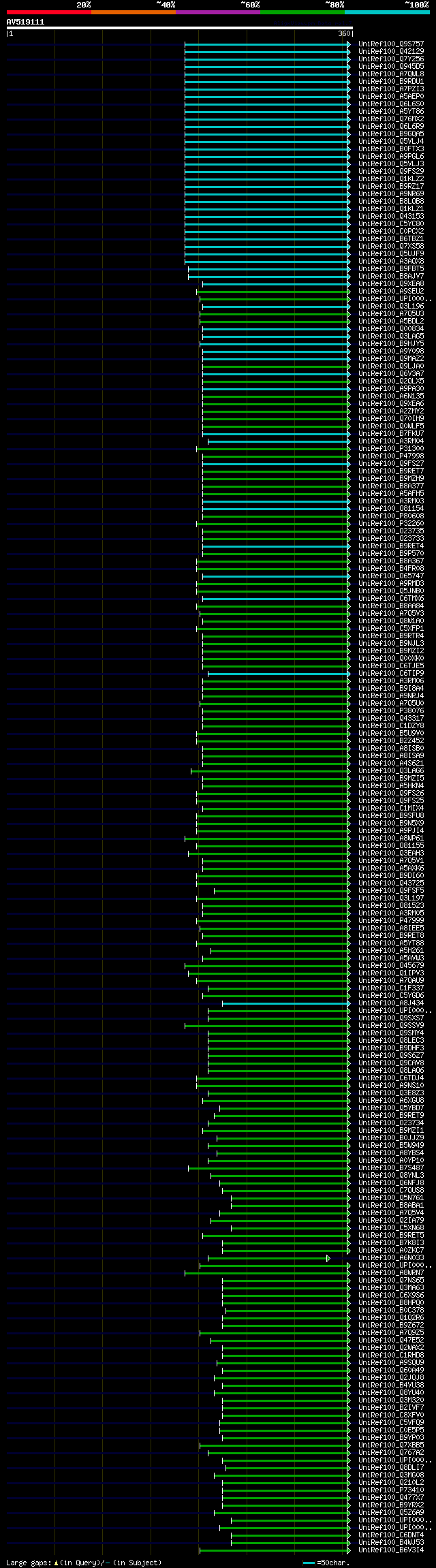
Task: Open hit UniRef100_A7QWL8
Action: click(391, 74)
